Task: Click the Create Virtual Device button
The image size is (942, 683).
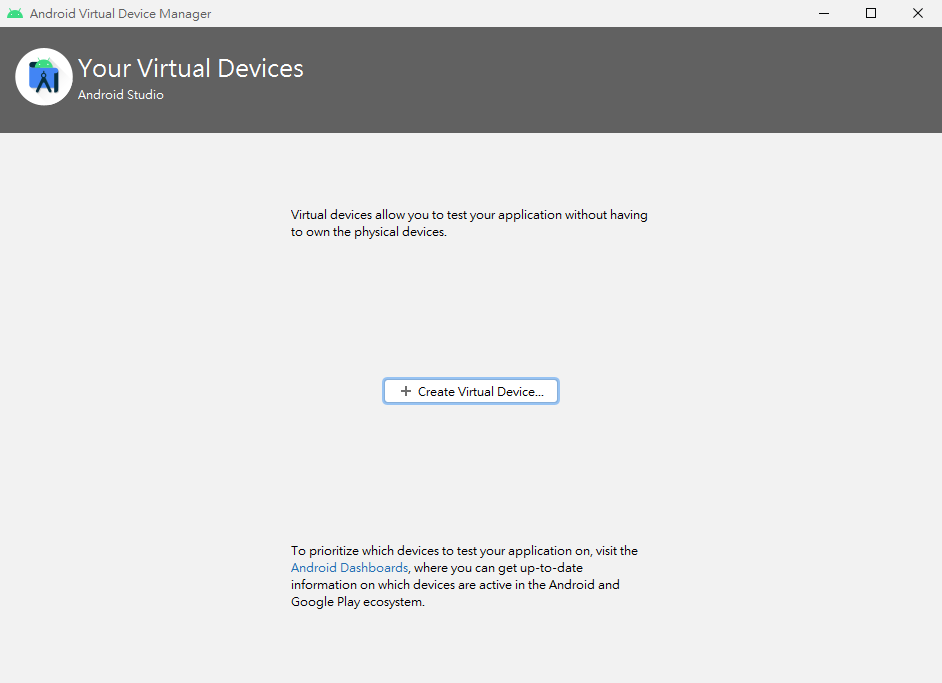Action: [x=471, y=391]
